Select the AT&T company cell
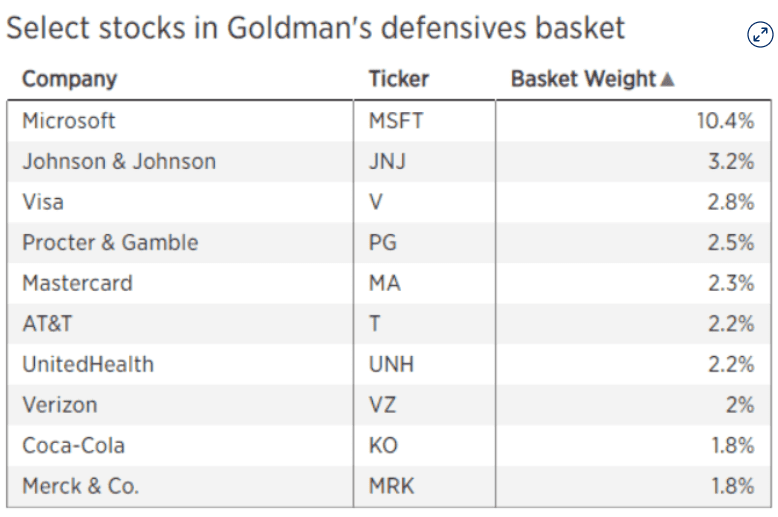778x517 pixels. click(x=47, y=324)
